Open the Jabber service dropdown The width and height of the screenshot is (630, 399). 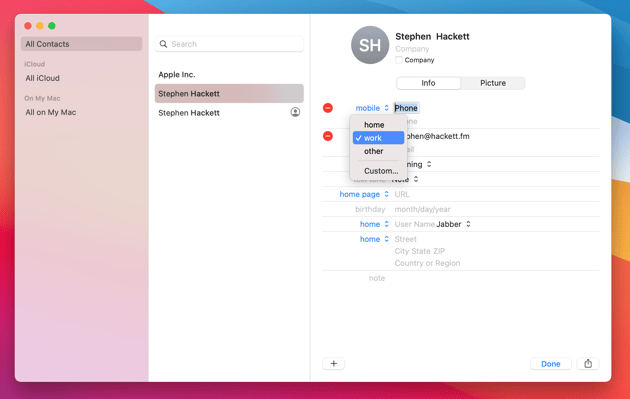pyautogui.click(x=453, y=224)
